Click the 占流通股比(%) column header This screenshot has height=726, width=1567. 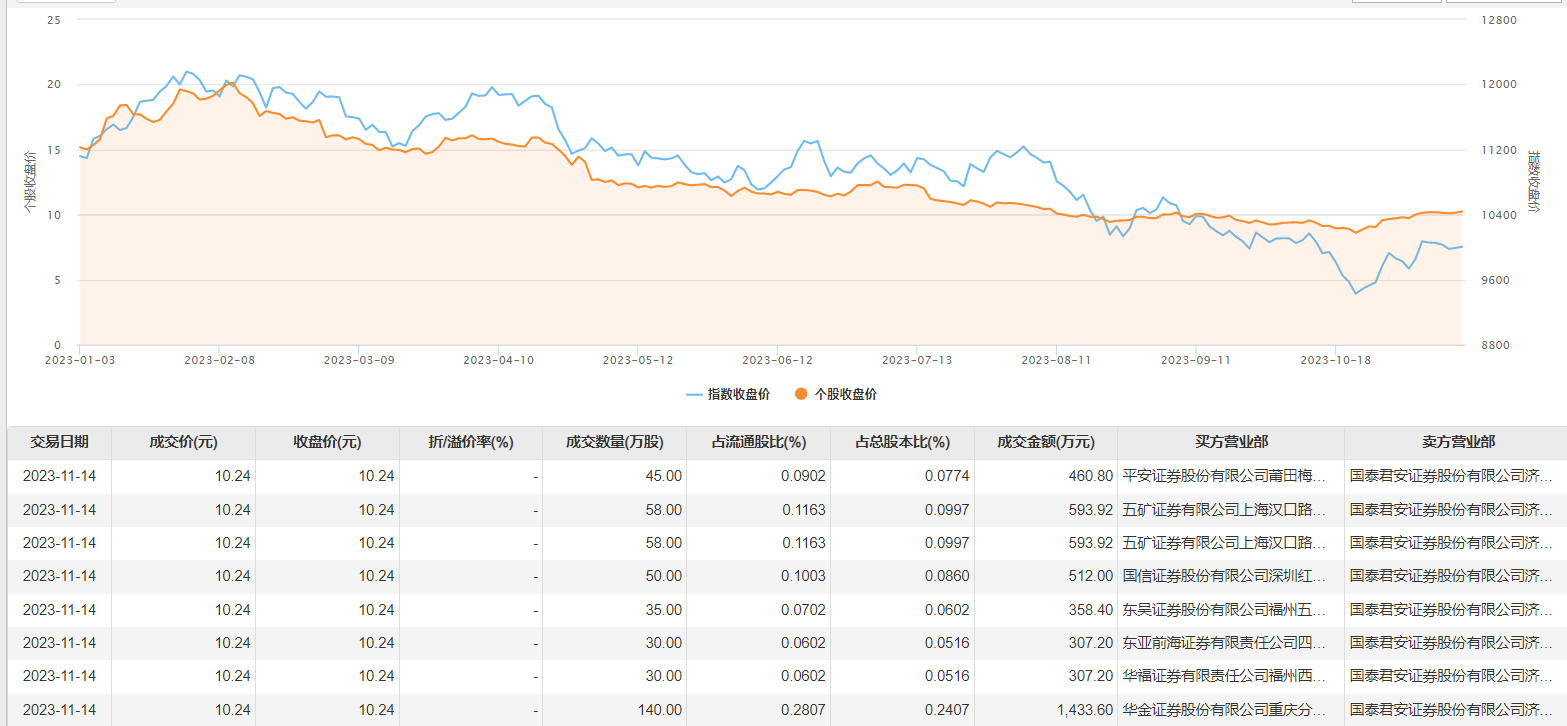[759, 442]
